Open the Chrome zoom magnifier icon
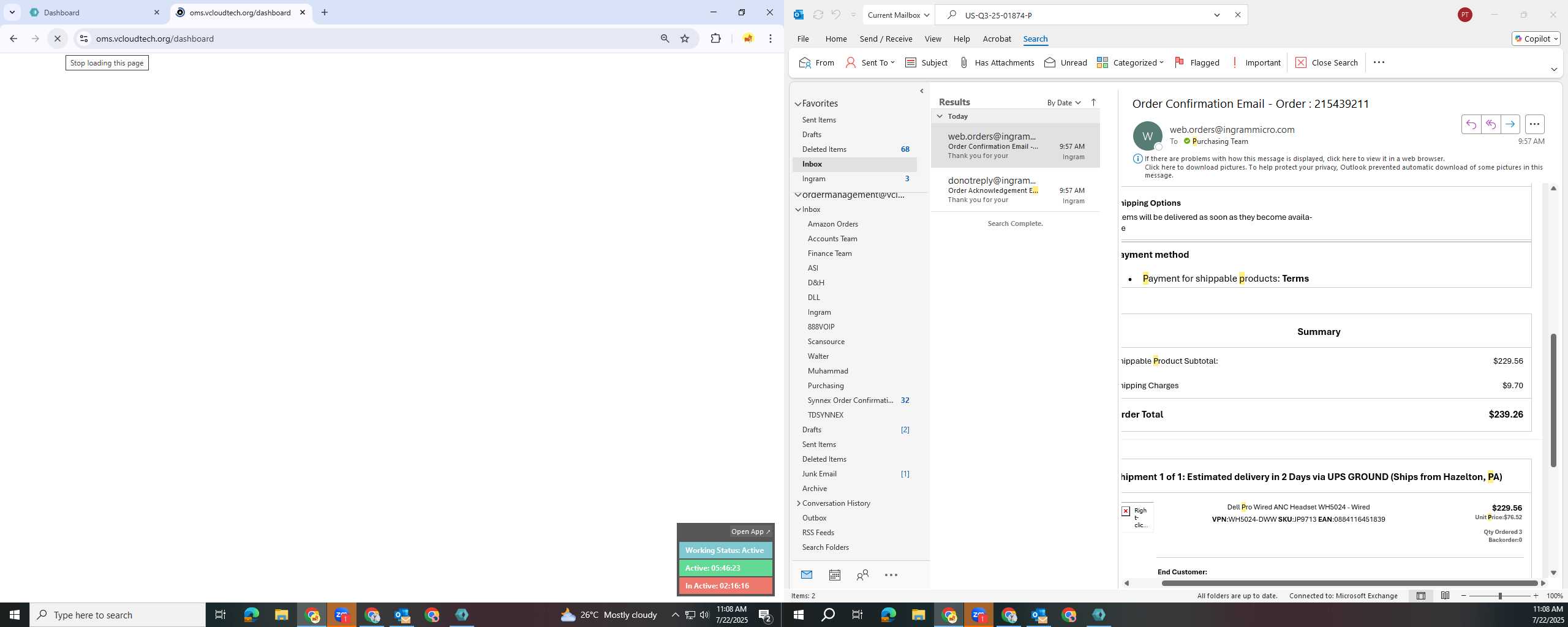 pyautogui.click(x=665, y=39)
